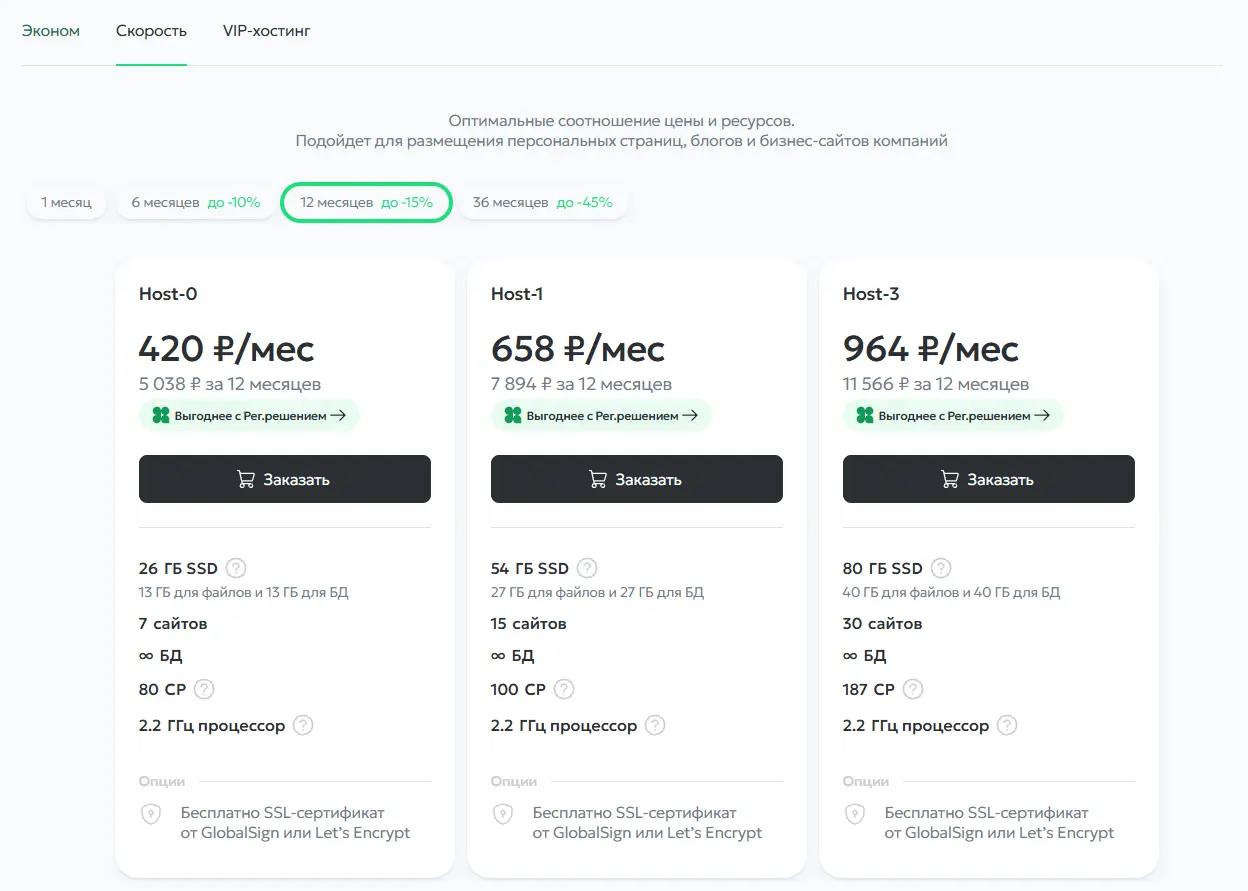
Task: Click clover icon in Host-1 Рег.решением badge
Action: (512, 415)
